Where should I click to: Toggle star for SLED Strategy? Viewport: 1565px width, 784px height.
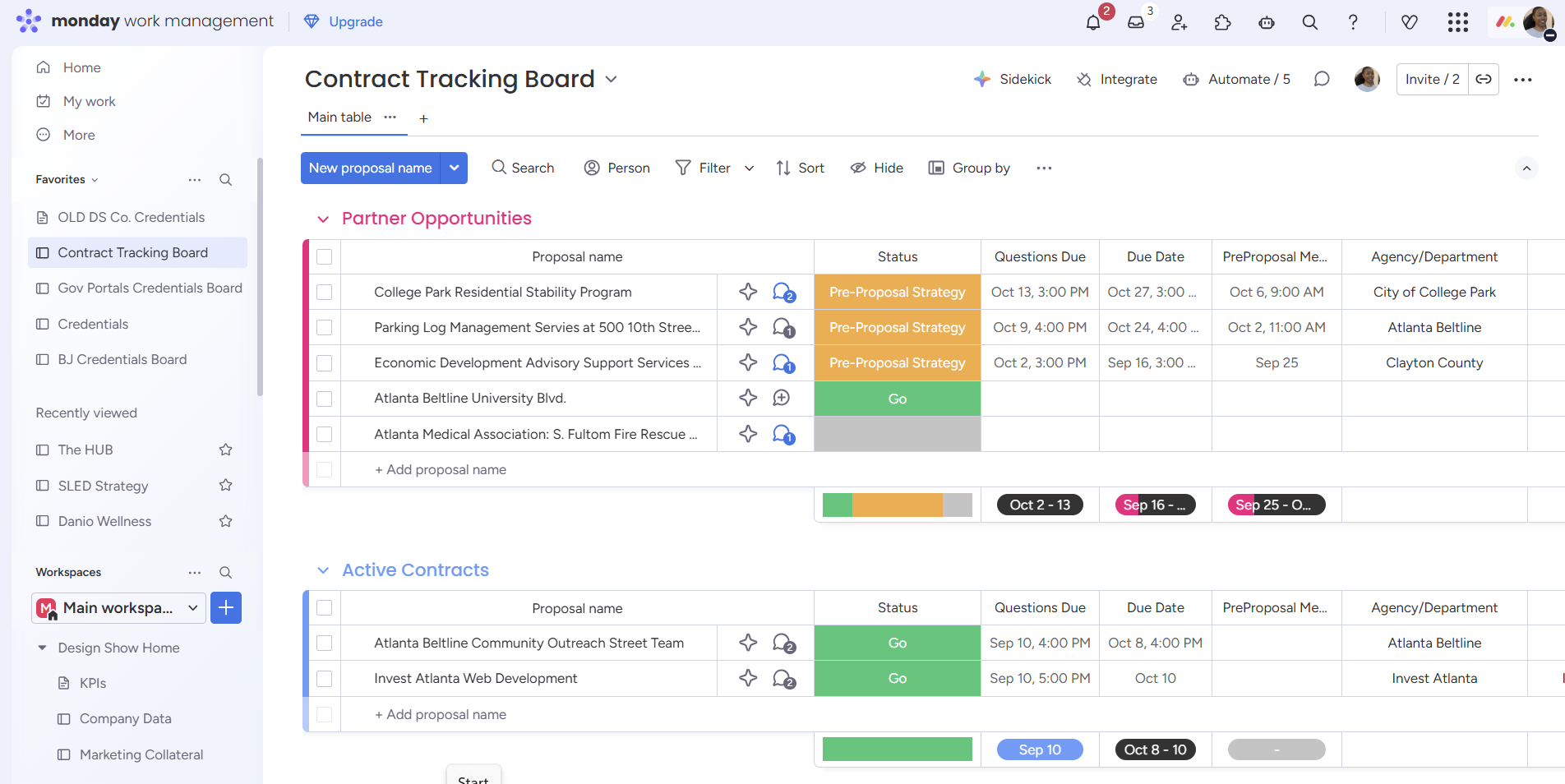coord(226,486)
